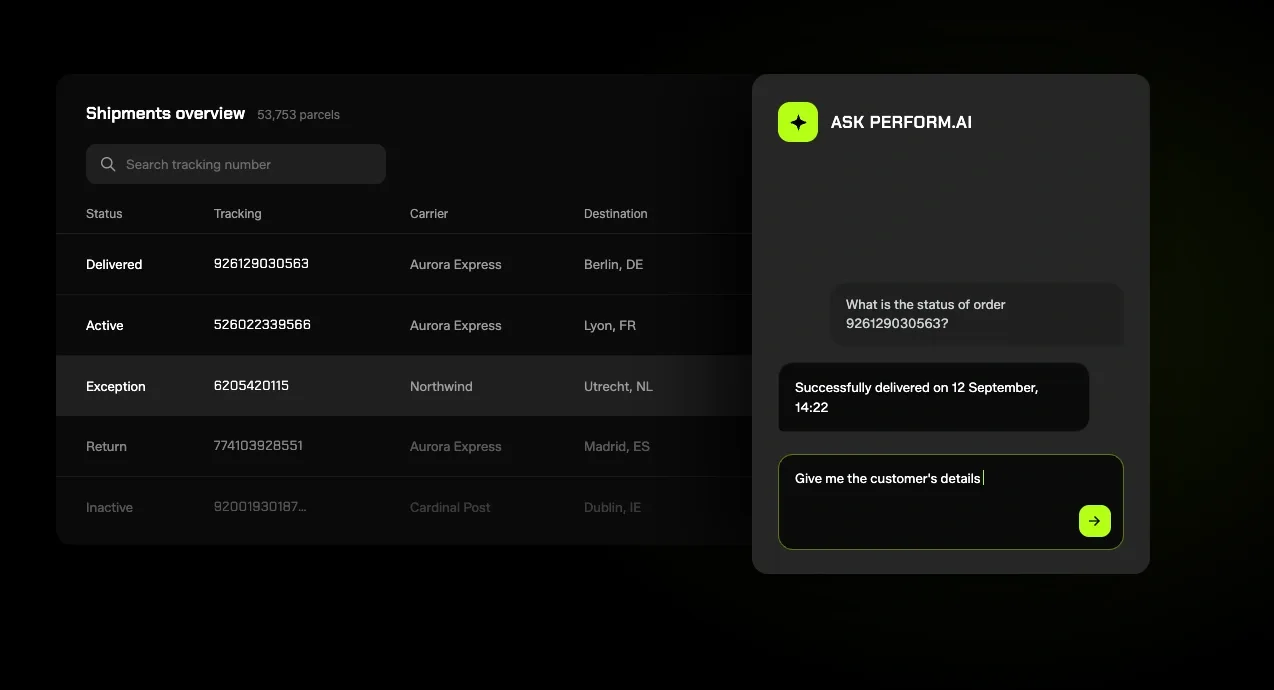1274x690 pixels.
Task: Select the Return status cell
Action: [x=106, y=447]
